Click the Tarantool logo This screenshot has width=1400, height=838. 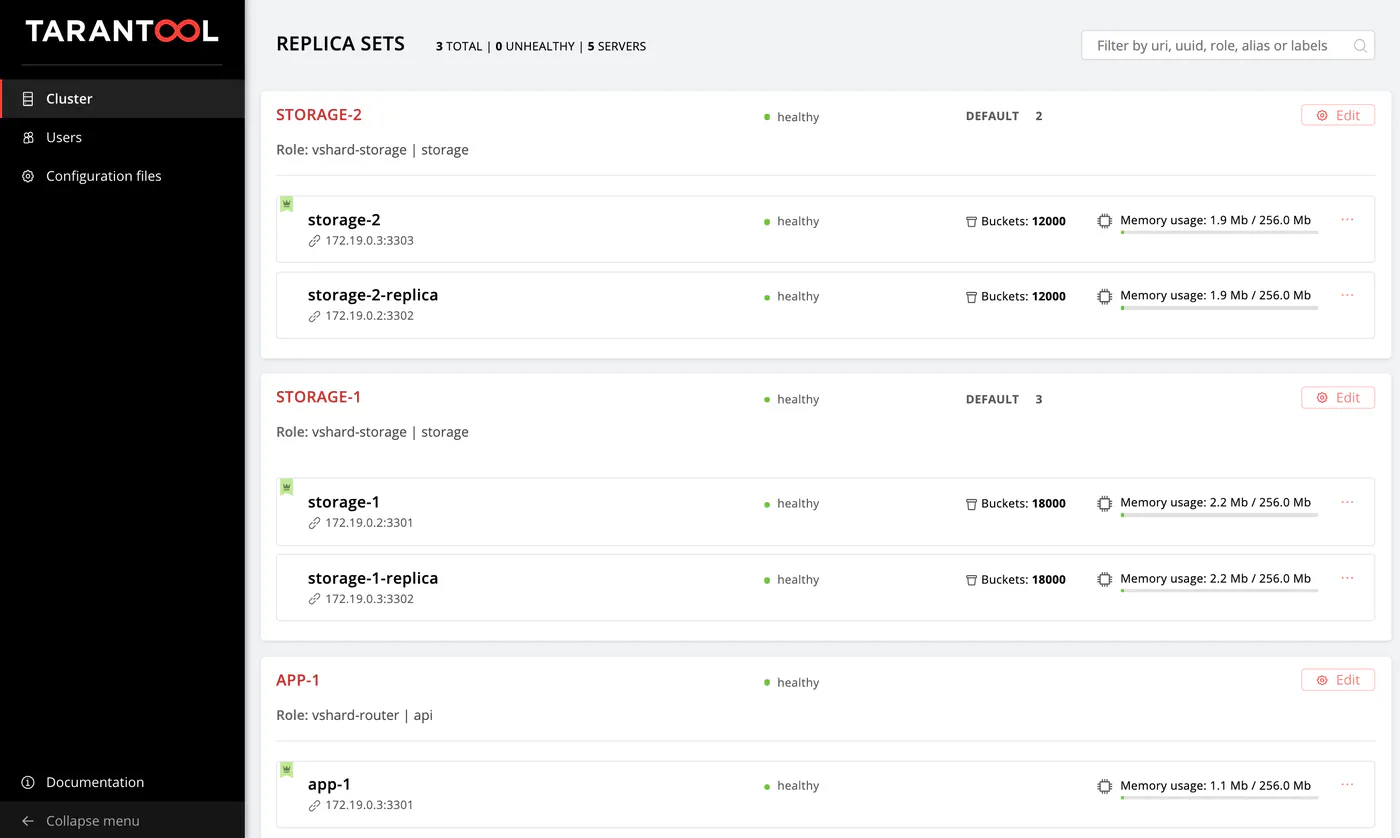(x=122, y=32)
